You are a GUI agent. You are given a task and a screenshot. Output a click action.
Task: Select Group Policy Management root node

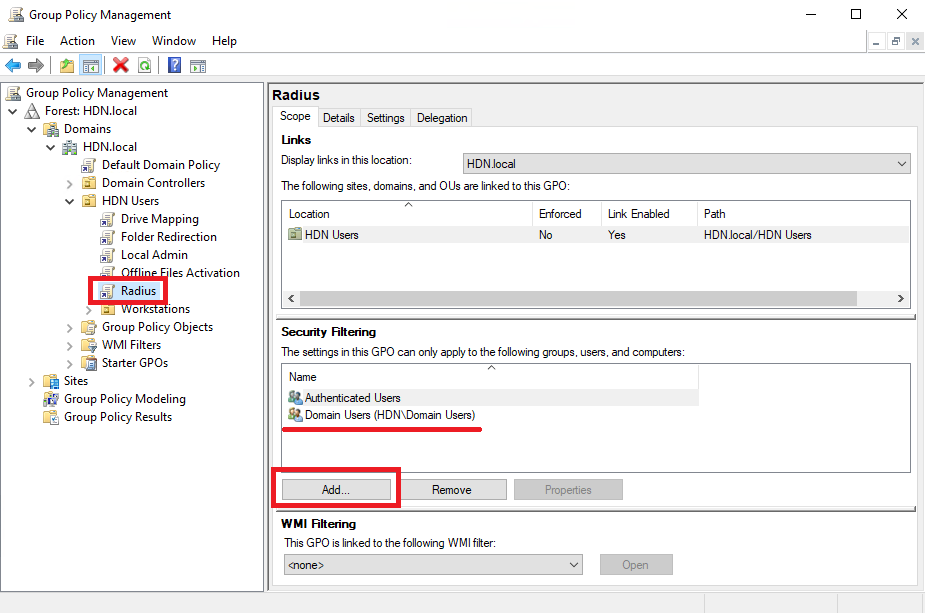coord(97,93)
